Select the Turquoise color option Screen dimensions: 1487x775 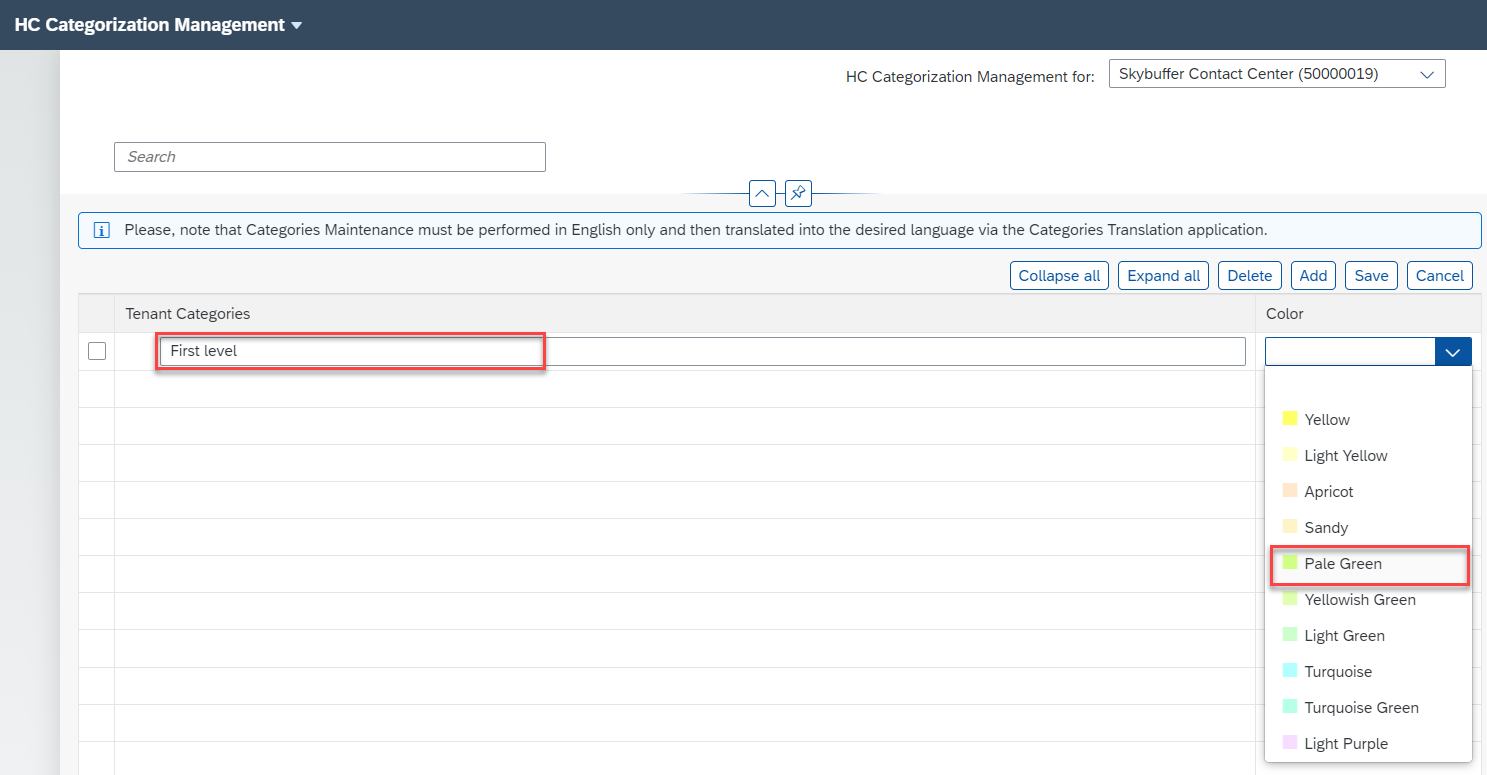1368,671
